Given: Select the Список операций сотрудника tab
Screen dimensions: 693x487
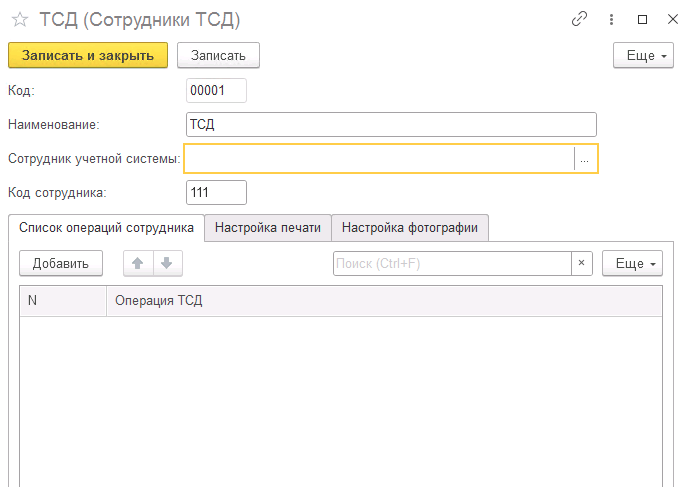Looking at the screenshot, I should [x=107, y=228].
